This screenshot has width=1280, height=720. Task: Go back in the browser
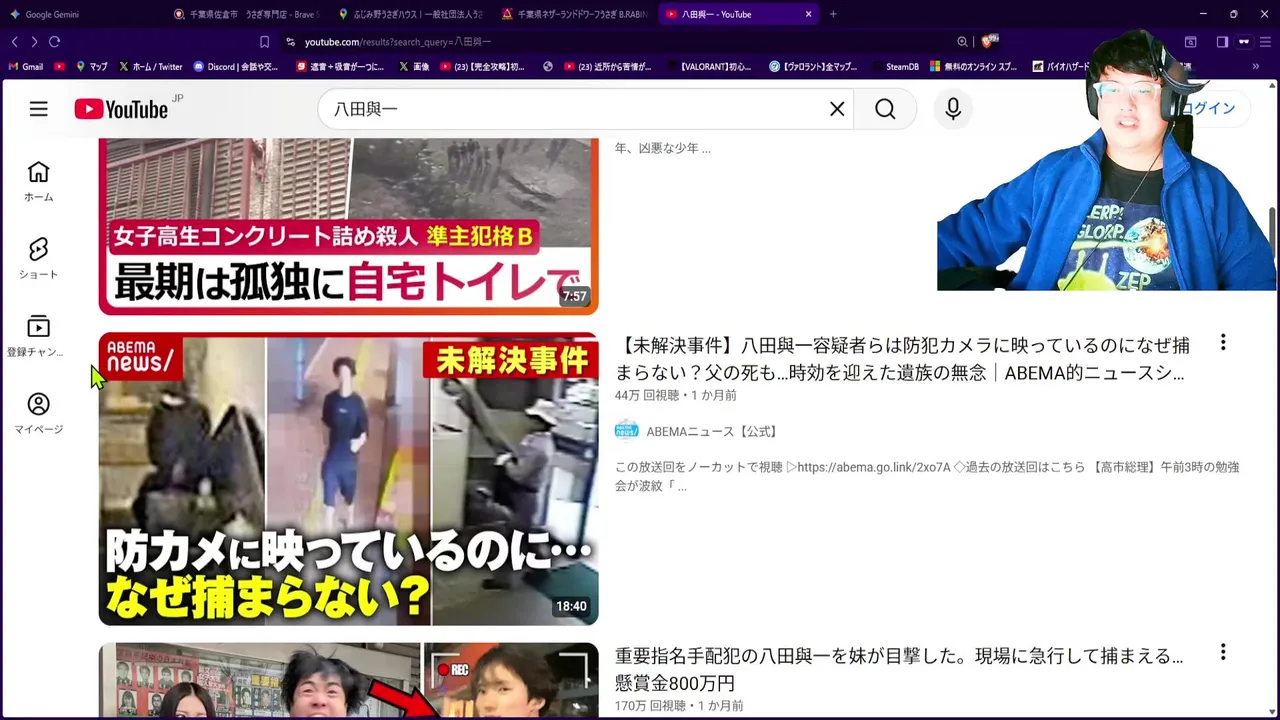(14, 41)
